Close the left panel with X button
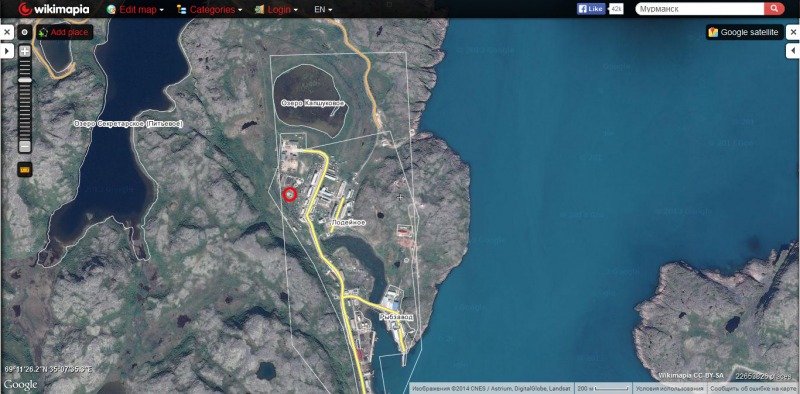Viewport: 800px width, 394px height. [7, 33]
